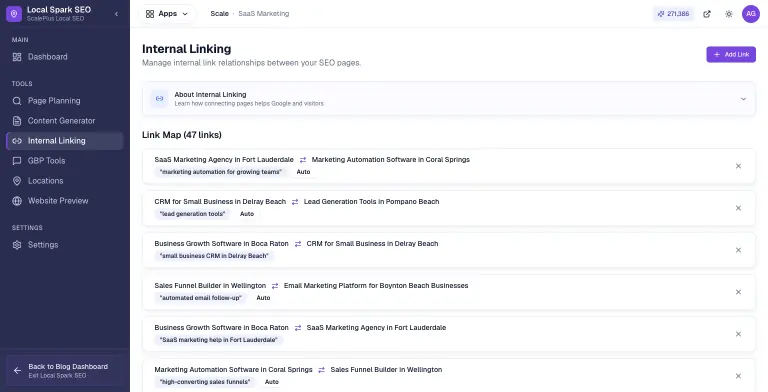
Task: Open Website Preview
Action: pos(65,201)
